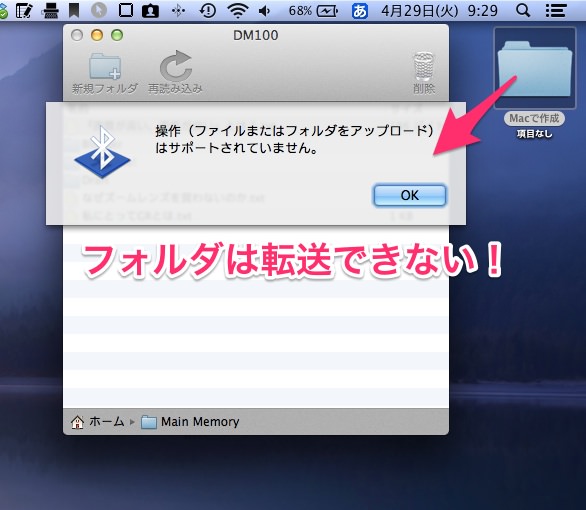Viewport: 586px width, 510px height.
Task: Click the 新規フォルダ new folder icon
Action: 105,67
